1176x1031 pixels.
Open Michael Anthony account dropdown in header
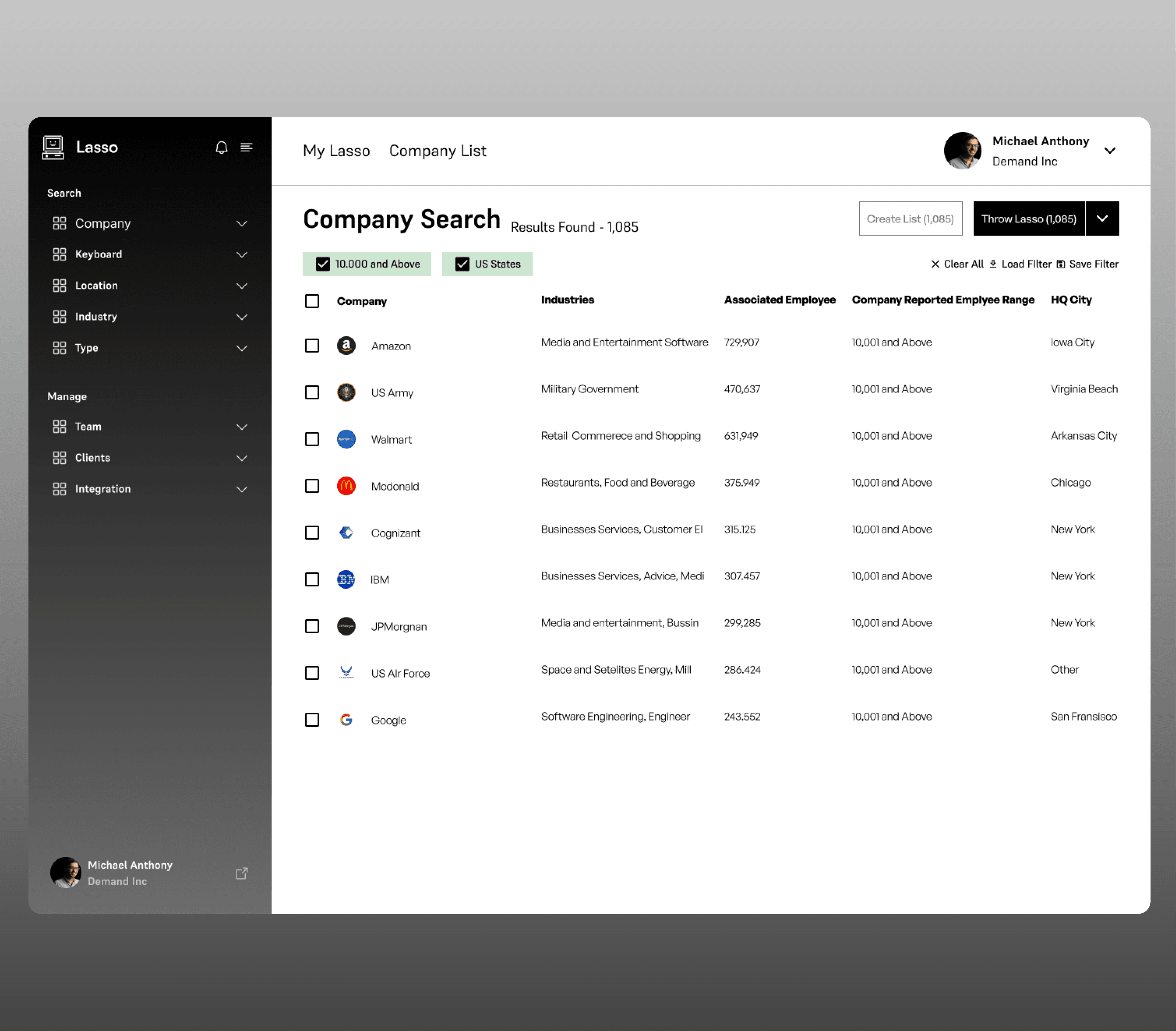1110,151
